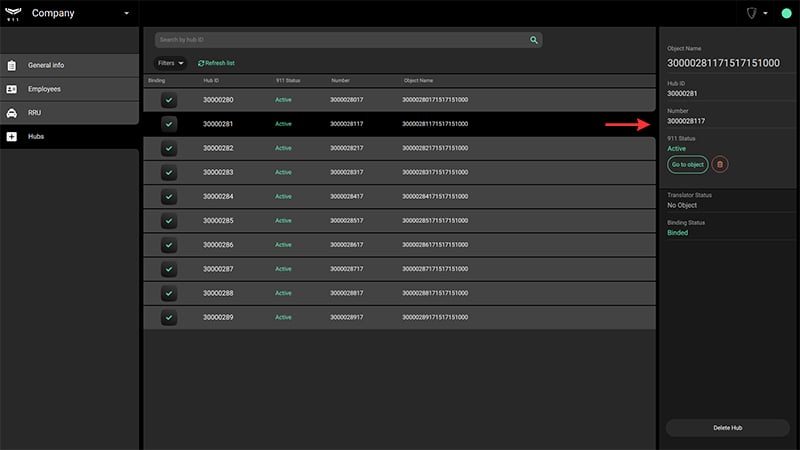Toggle binding checkbox for hub 30000286
This screenshot has width=800, height=450.
pyautogui.click(x=169, y=245)
